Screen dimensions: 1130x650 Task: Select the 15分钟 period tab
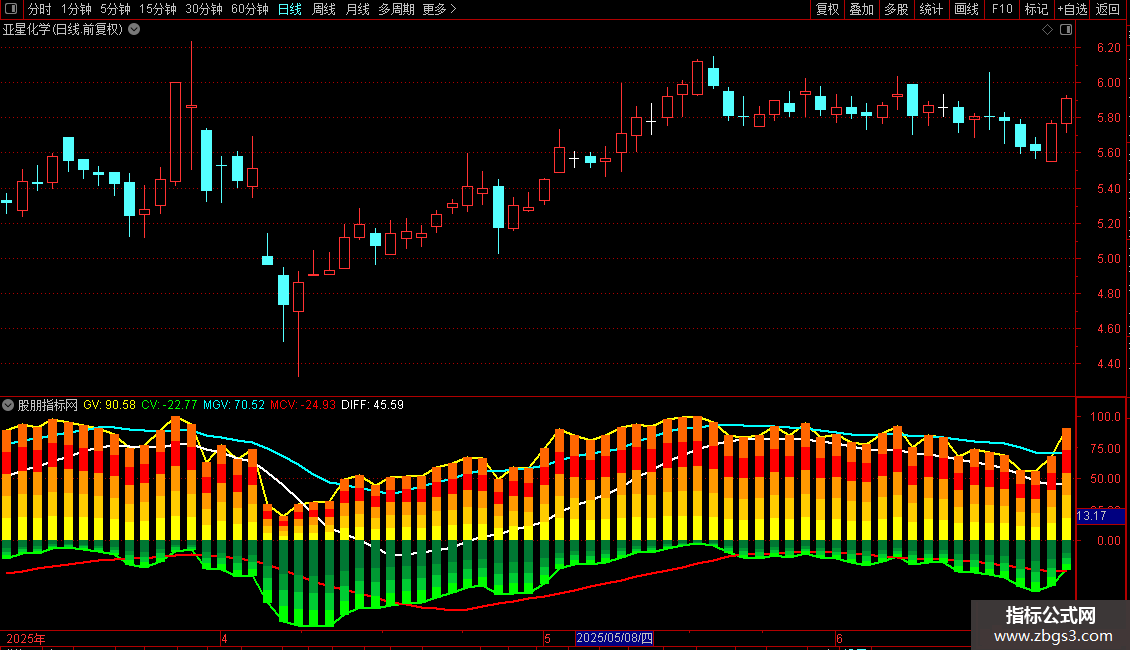click(x=158, y=9)
